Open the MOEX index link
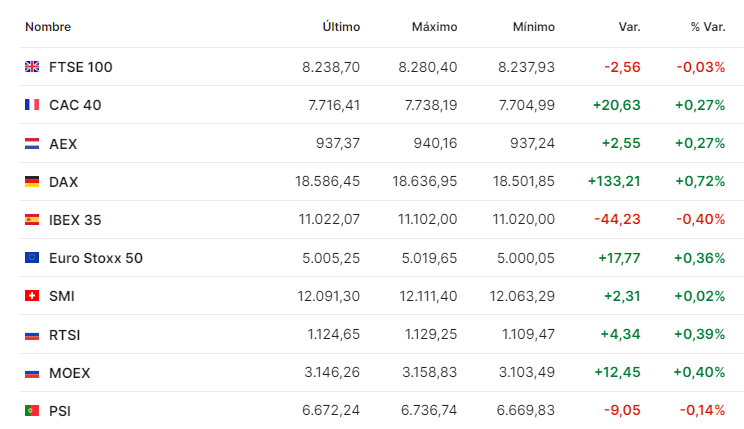The width and height of the screenshot is (744, 429). click(x=70, y=373)
